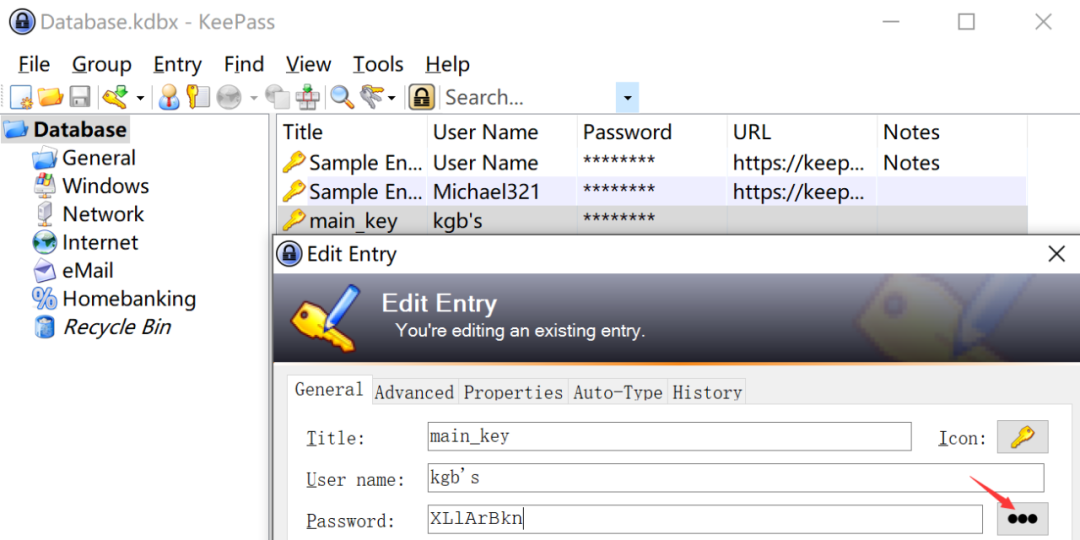Expand the Open URL dropdown arrow
The image size is (1080, 540).
pyautogui.click(x=253, y=98)
